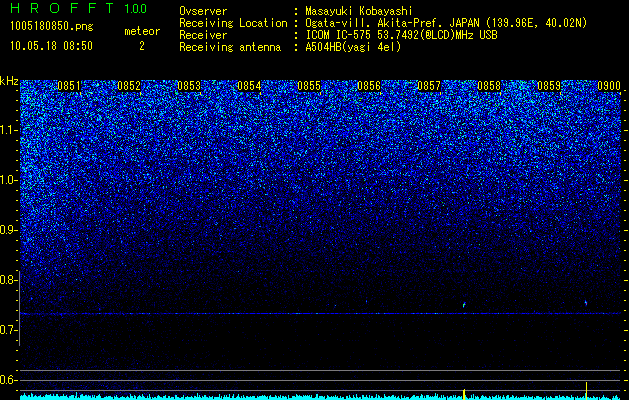Click the 0856 time marker
Screen dimensions: 629x400
pyautogui.click(x=369, y=86)
